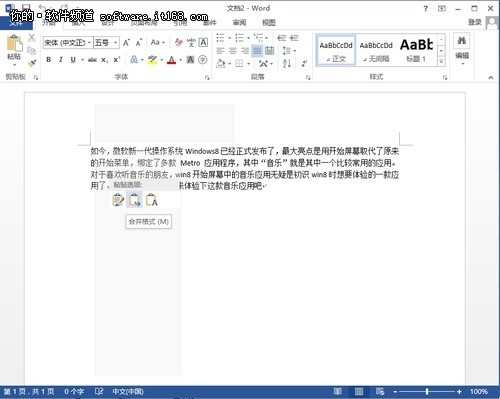Screen dimensions: 500x399
Task: Toggle Bold formatting
Action: [49, 60]
